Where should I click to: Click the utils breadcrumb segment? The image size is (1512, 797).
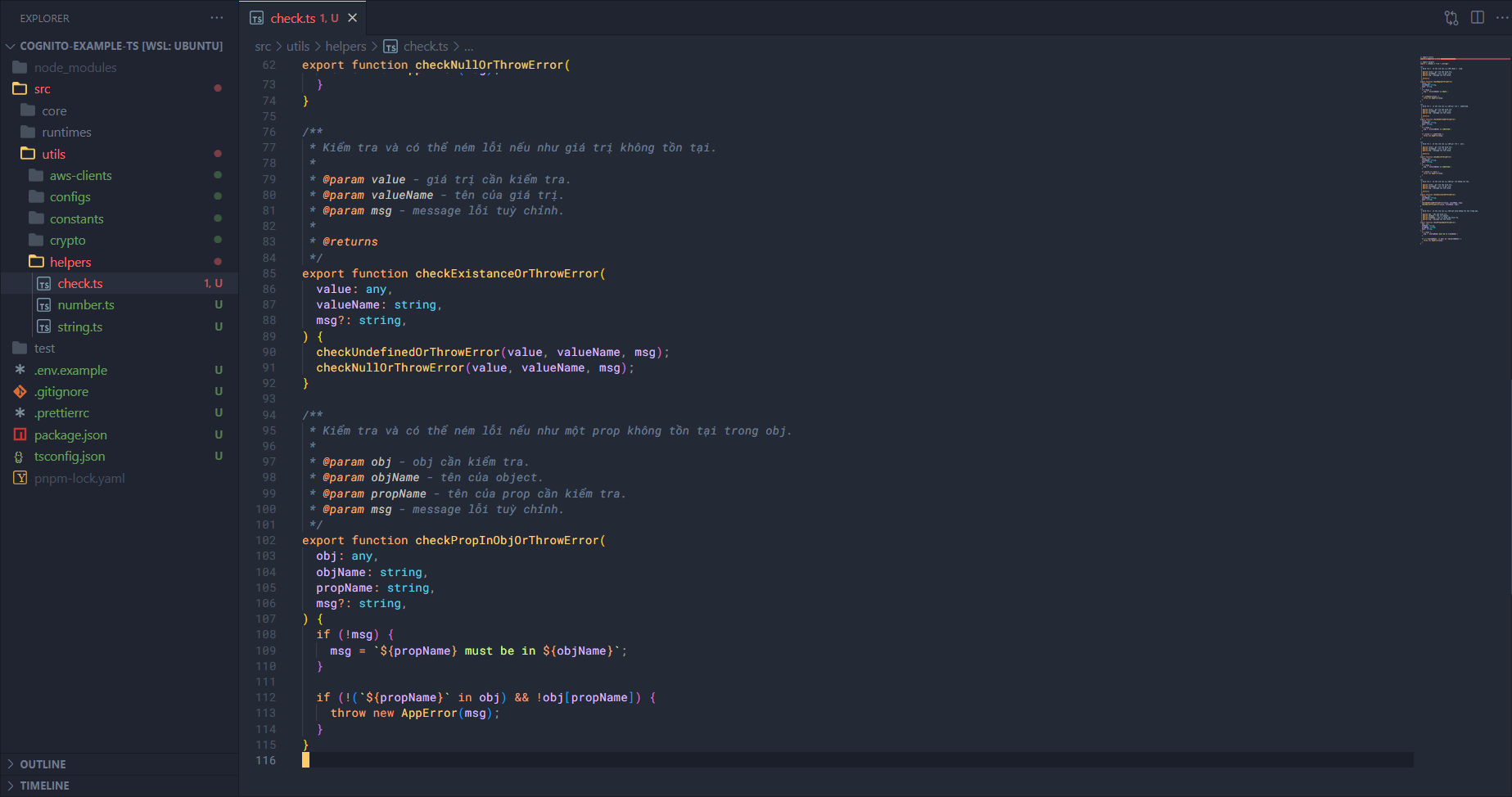pos(298,47)
